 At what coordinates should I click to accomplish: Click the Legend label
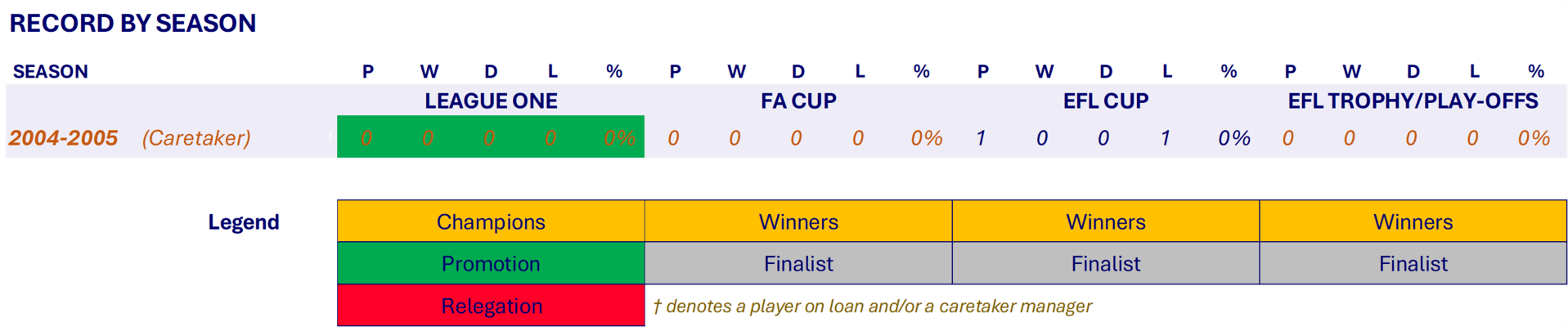pos(244,222)
